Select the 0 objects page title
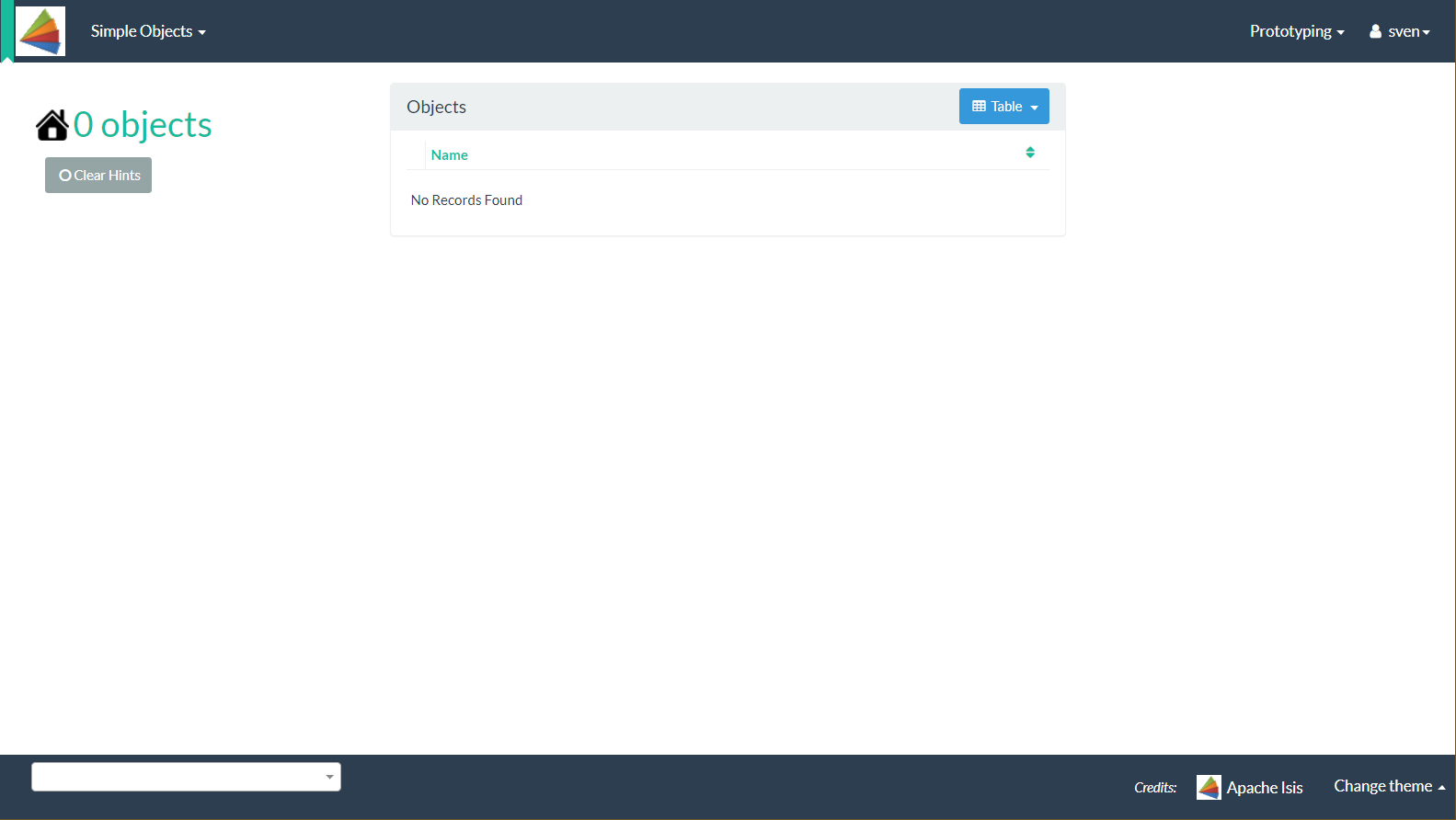This screenshot has width=1456, height=820. 143,125
